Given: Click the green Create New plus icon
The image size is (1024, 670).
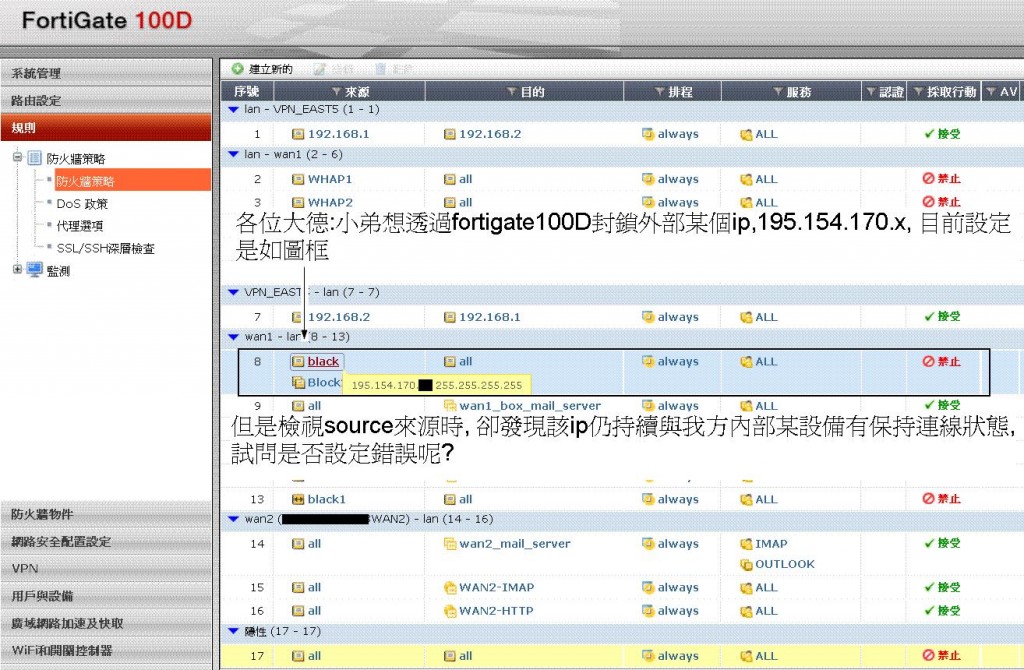Looking at the screenshot, I should [x=238, y=69].
